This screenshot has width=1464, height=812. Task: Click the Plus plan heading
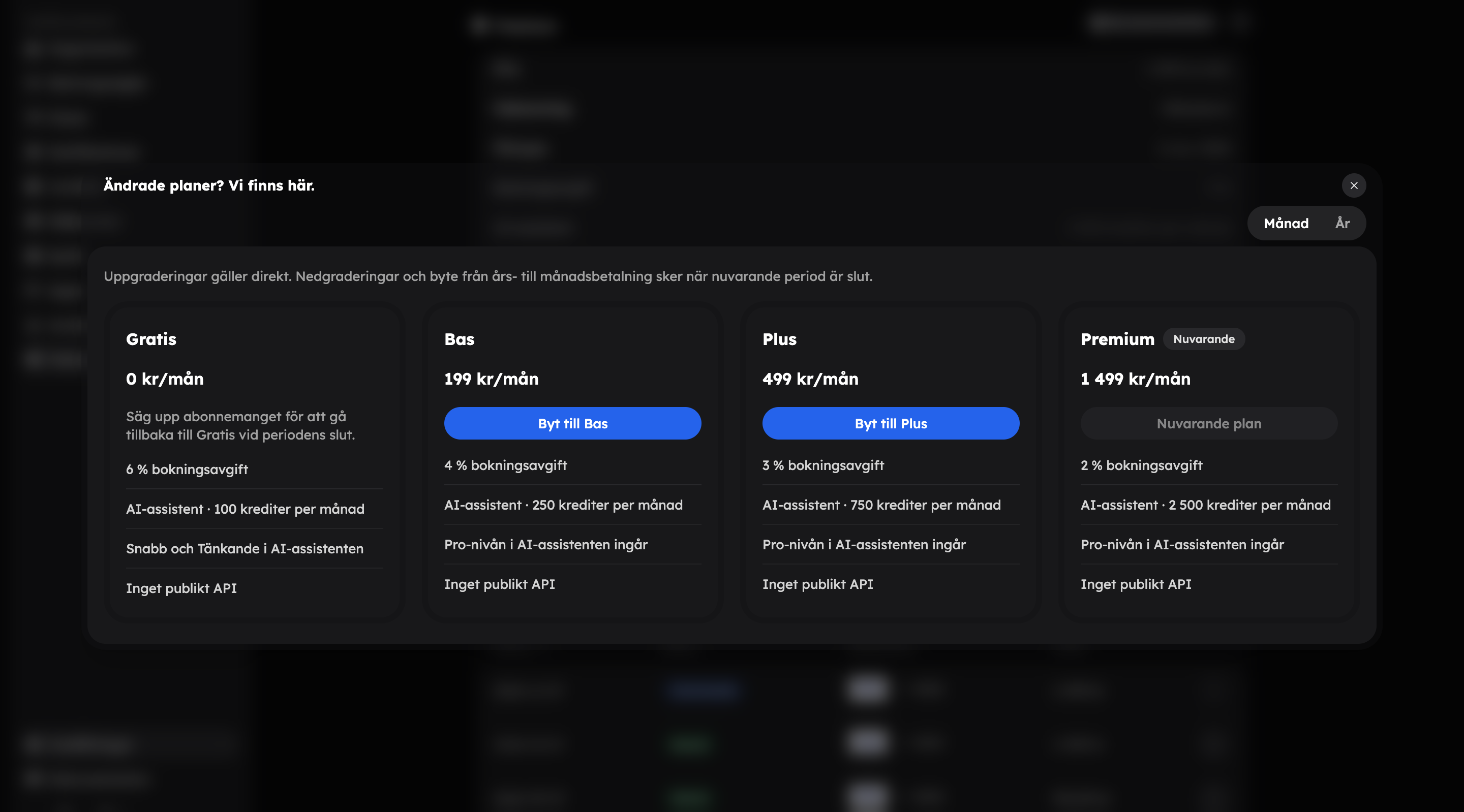779,339
